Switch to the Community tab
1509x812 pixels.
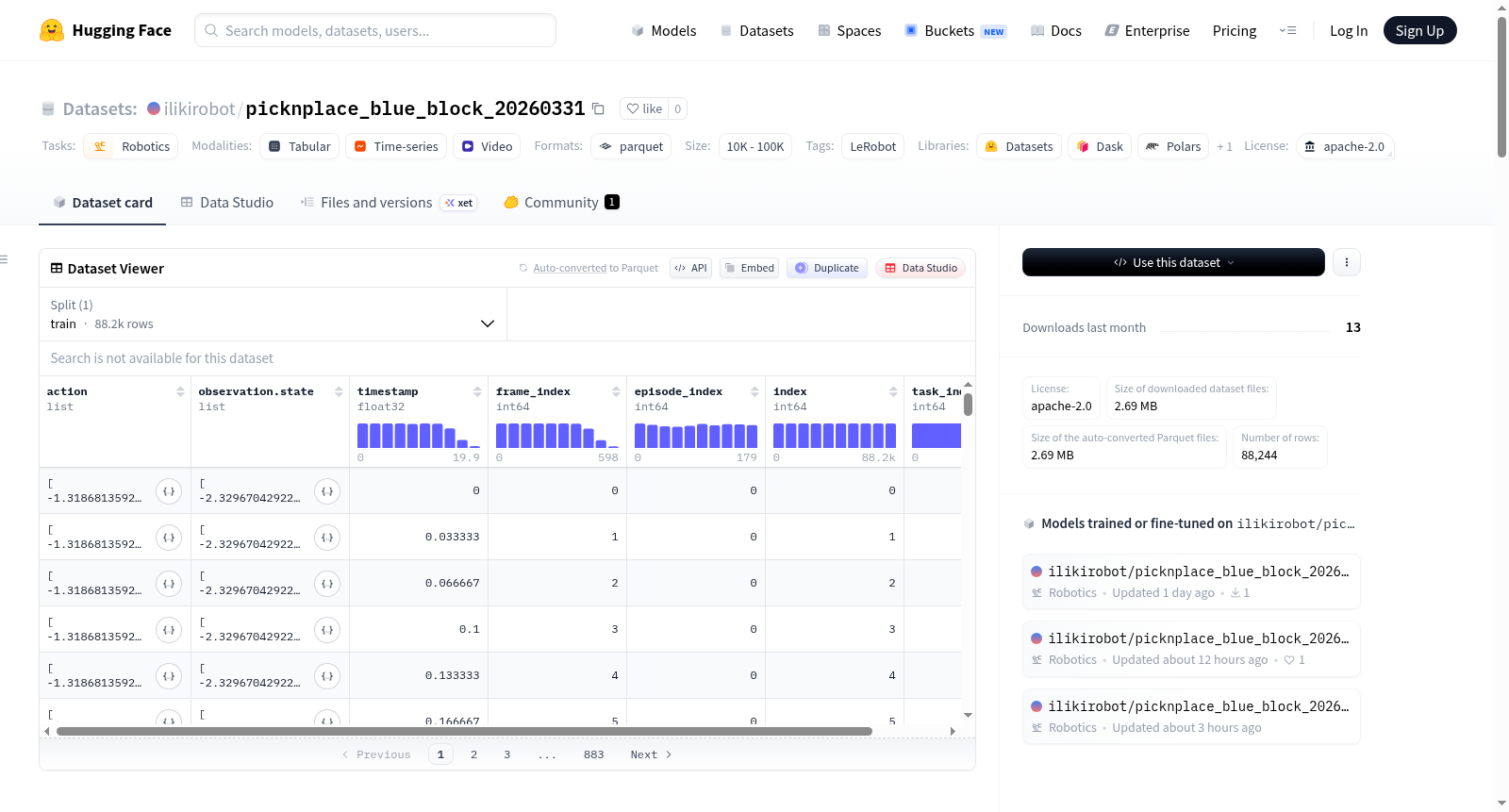click(x=562, y=202)
